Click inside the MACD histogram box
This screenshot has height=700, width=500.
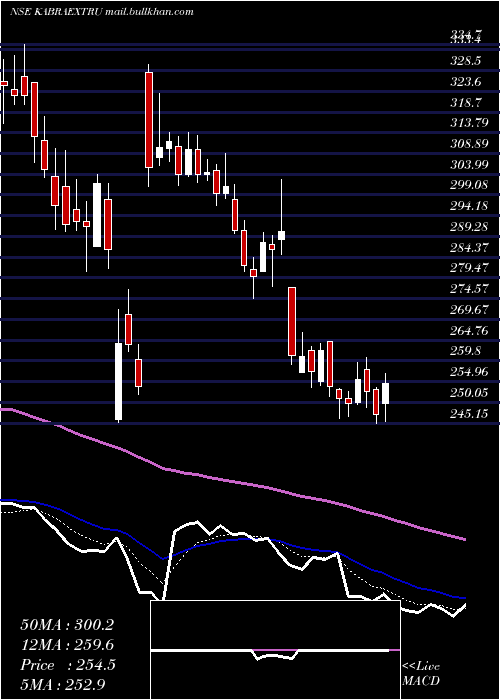[275, 650]
